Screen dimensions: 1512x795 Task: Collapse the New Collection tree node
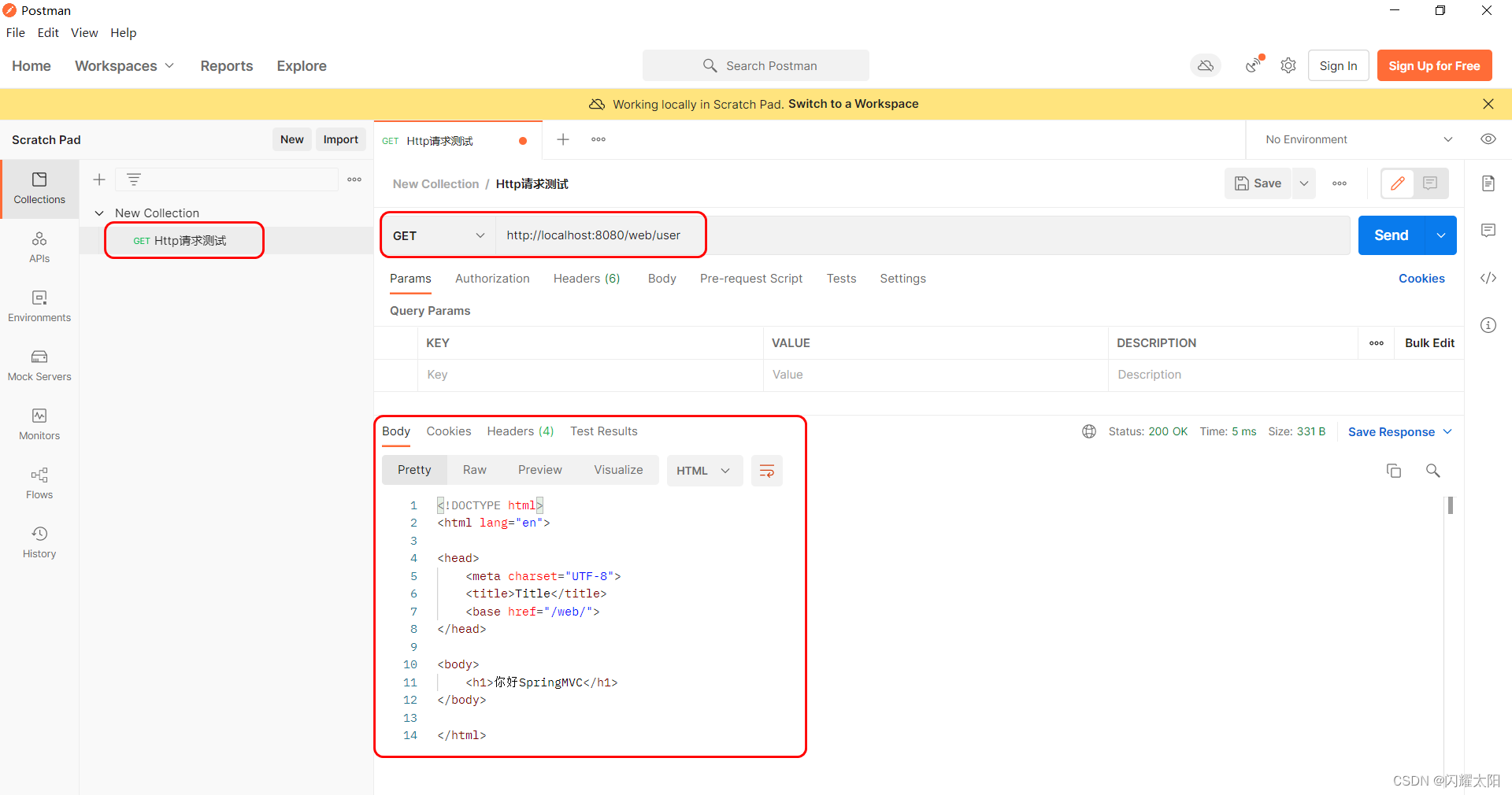coord(99,213)
